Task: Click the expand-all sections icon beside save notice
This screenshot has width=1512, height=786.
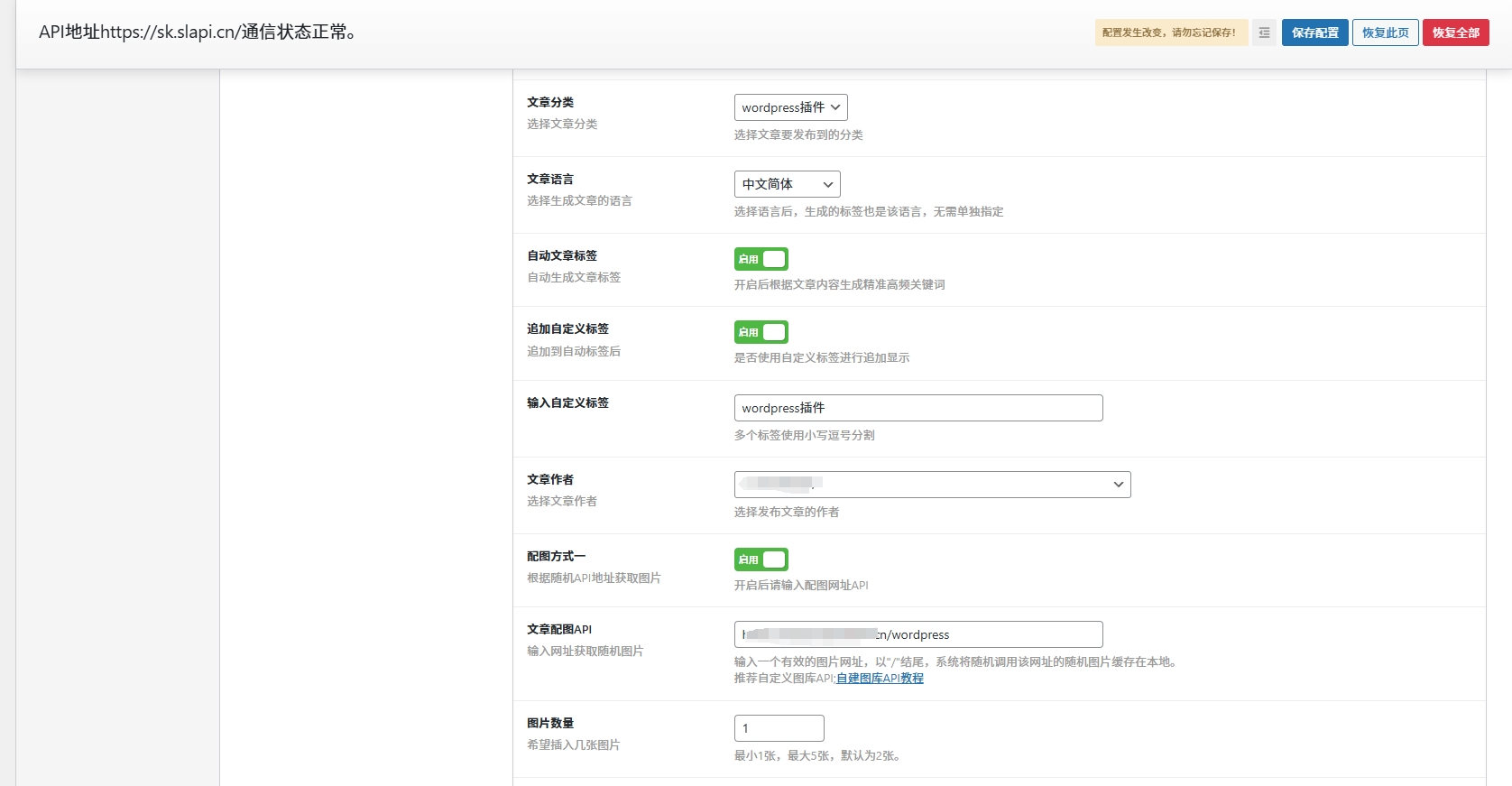Action: click(x=1264, y=32)
